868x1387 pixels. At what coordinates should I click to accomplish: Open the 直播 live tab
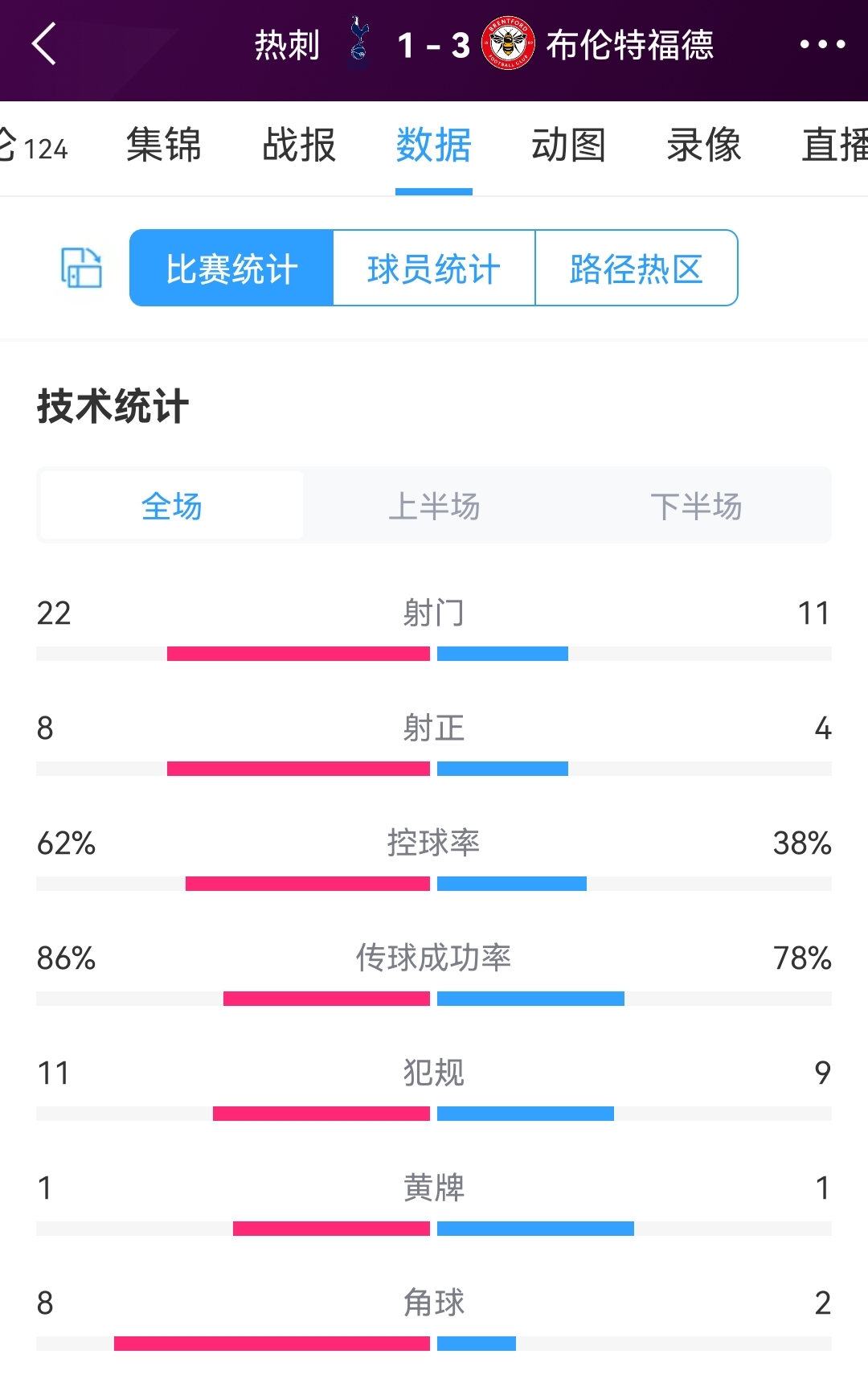pos(835,146)
